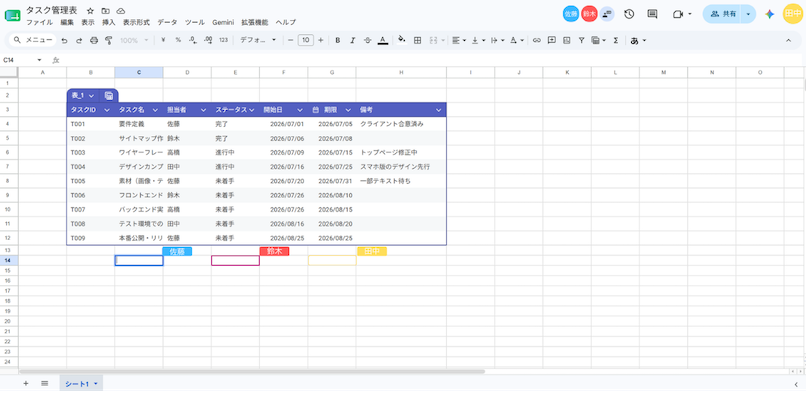The width and height of the screenshot is (806, 403).
Task: Open the text color picker
Action: coord(382,40)
